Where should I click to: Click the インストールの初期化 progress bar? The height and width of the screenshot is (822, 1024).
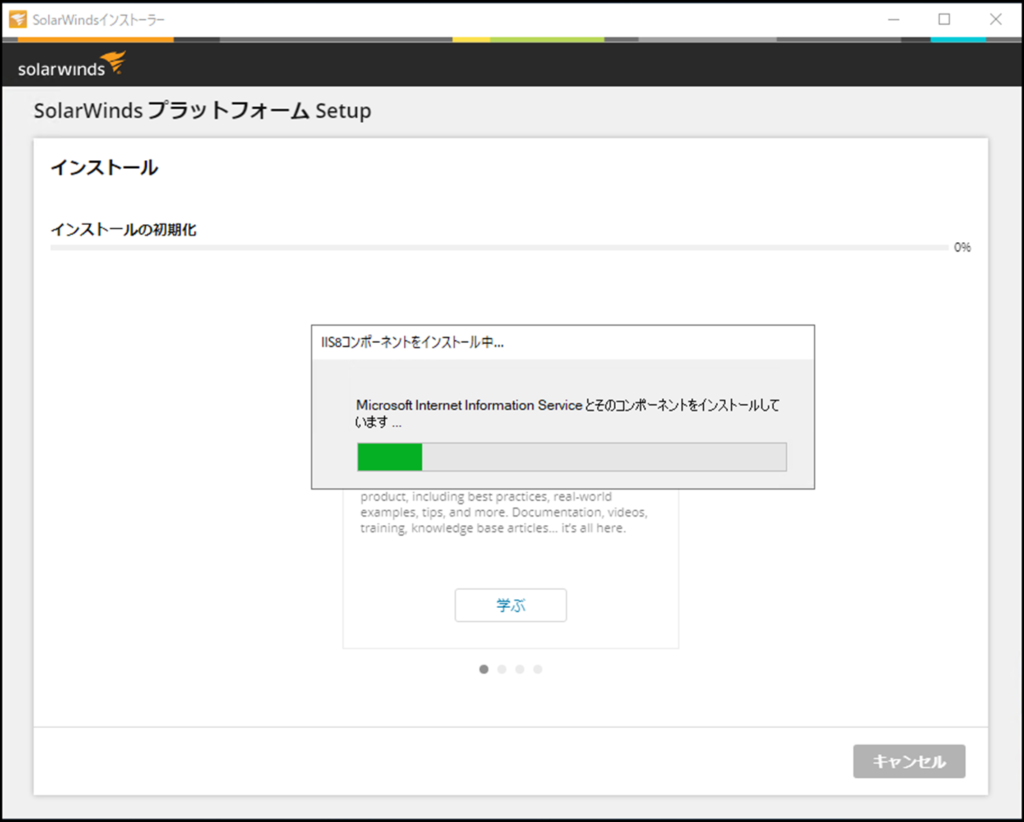499,247
